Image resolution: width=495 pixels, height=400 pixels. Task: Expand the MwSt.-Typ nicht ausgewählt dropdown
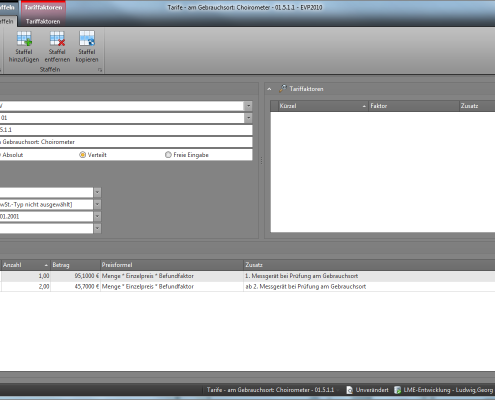(x=97, y=204)
